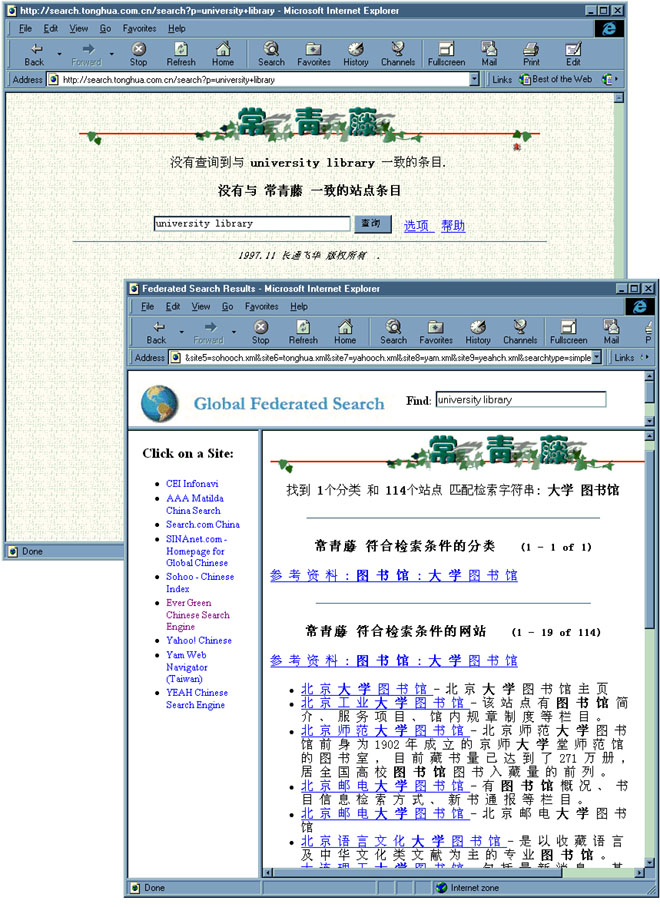Click Forward icon in Federated Search Results window
Image resolution: width=660 pixels, height=907 pixels.
pos(209,332)
